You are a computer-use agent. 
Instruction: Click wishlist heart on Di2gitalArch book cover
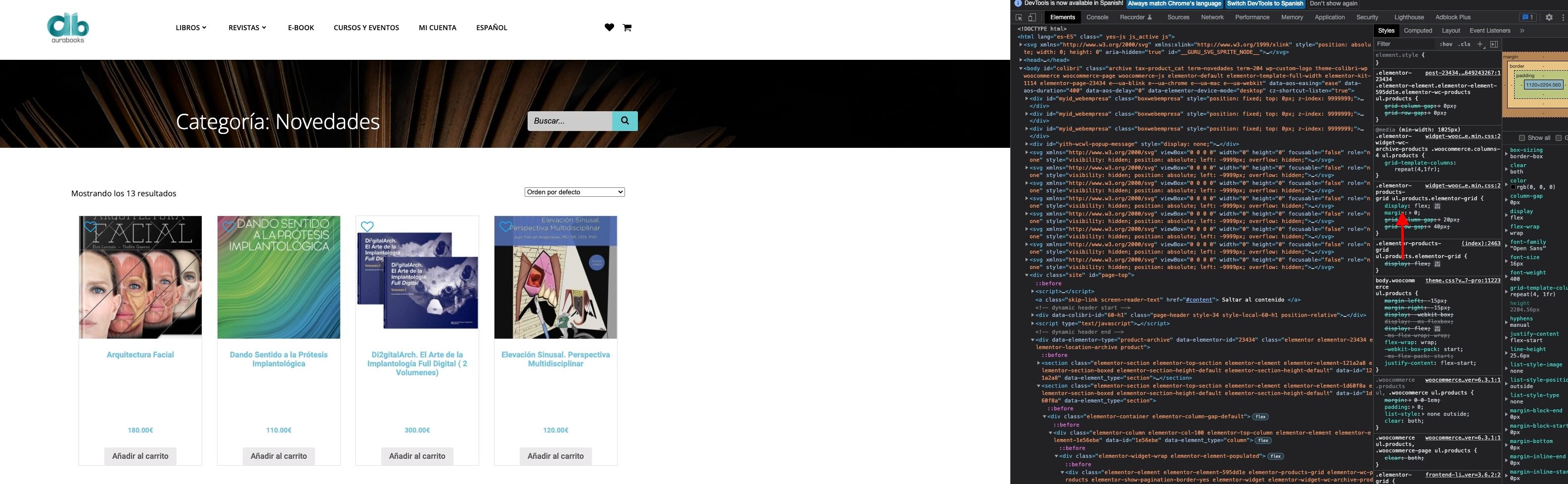coord(367,227)
